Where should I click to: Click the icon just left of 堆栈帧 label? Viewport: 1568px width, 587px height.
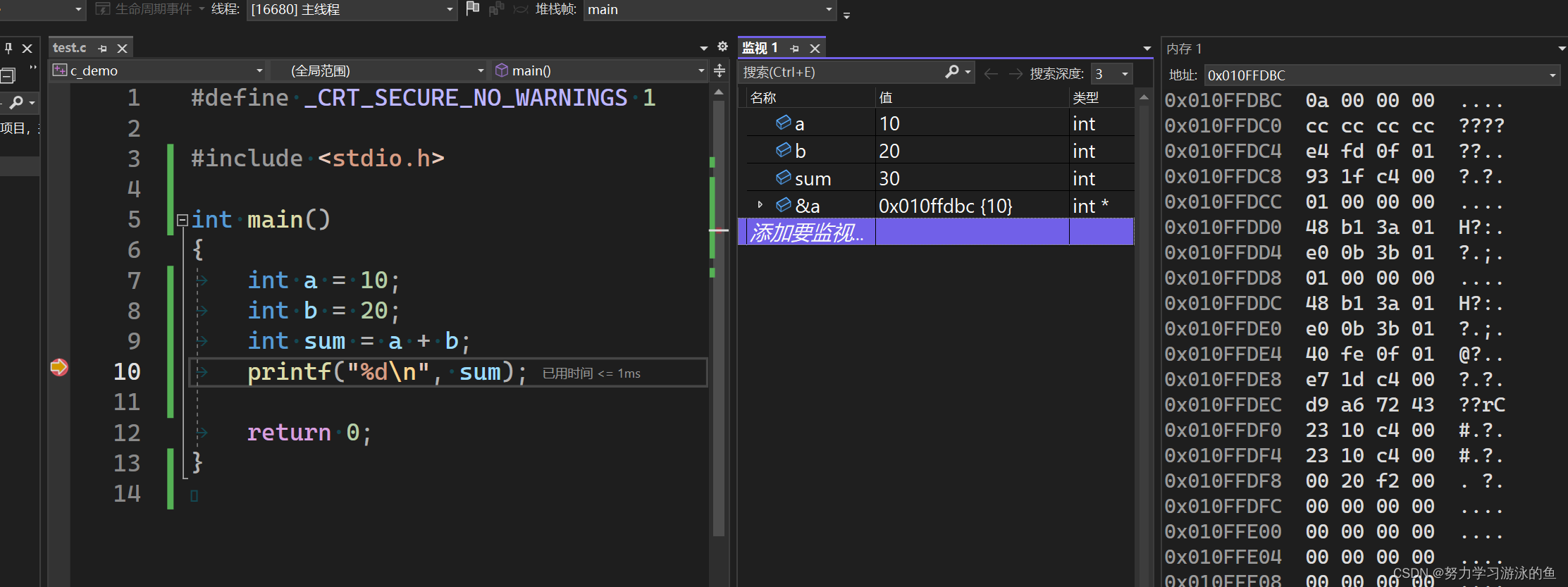(521, 9)
